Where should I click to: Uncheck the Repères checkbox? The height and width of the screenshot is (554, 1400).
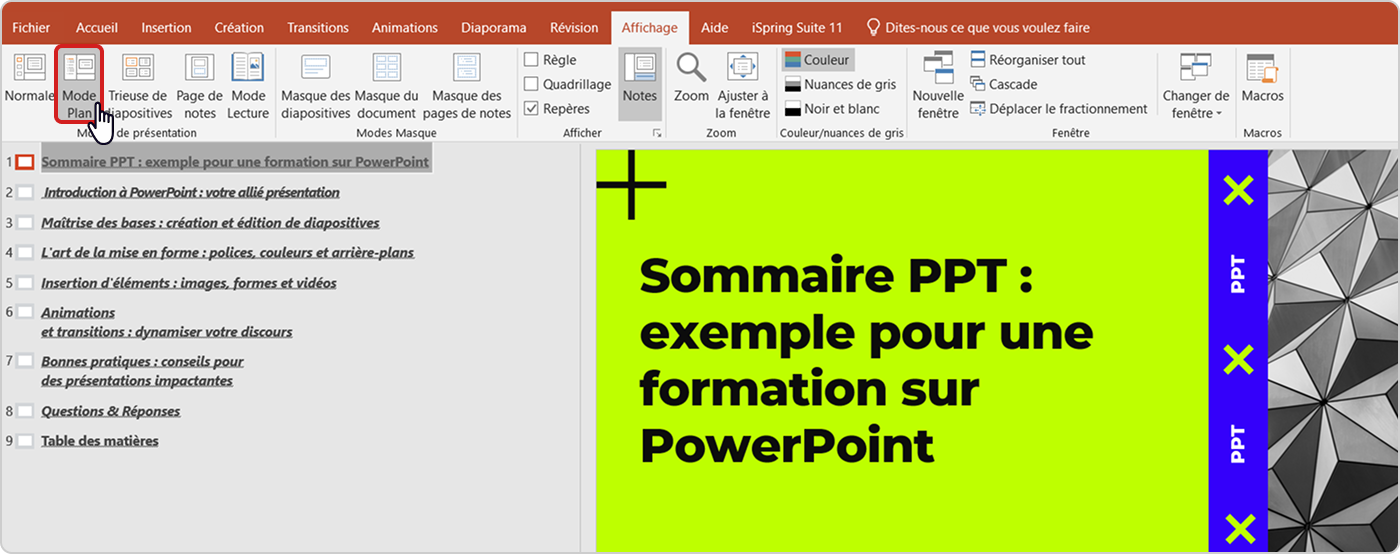pos(531,108)
